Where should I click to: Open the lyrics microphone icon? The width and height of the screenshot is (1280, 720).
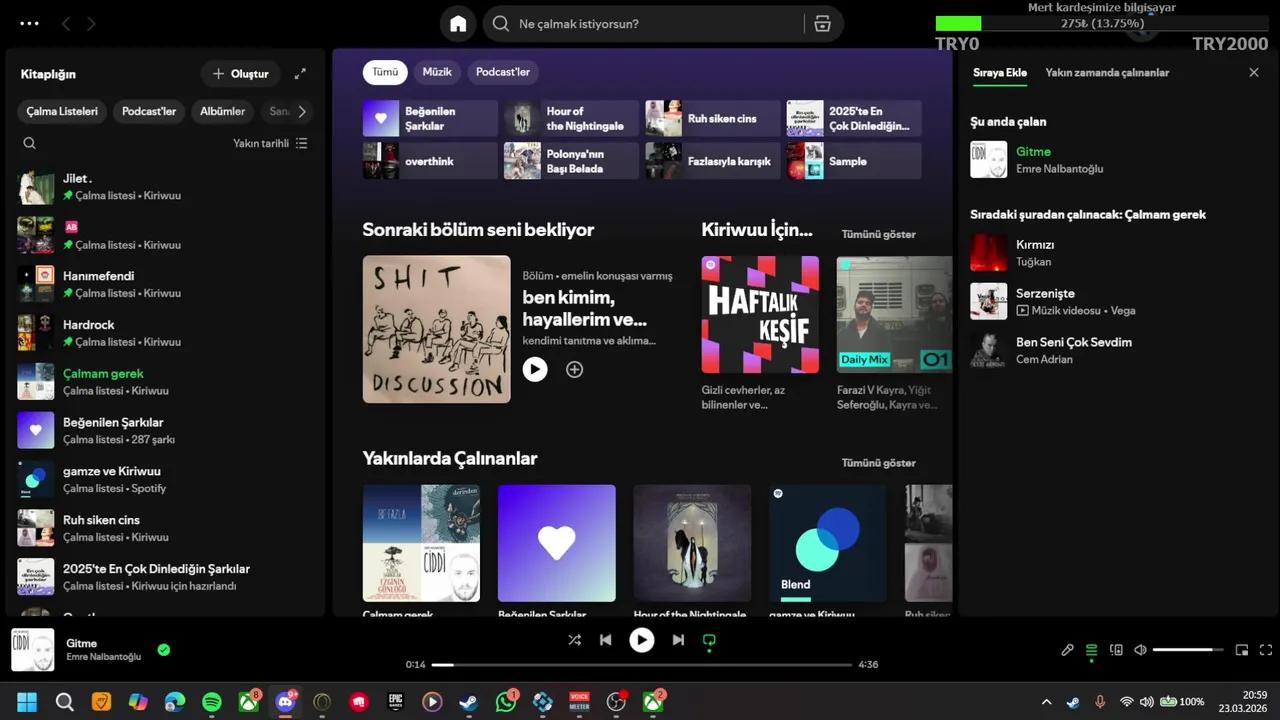click(x=1067, y=650)
